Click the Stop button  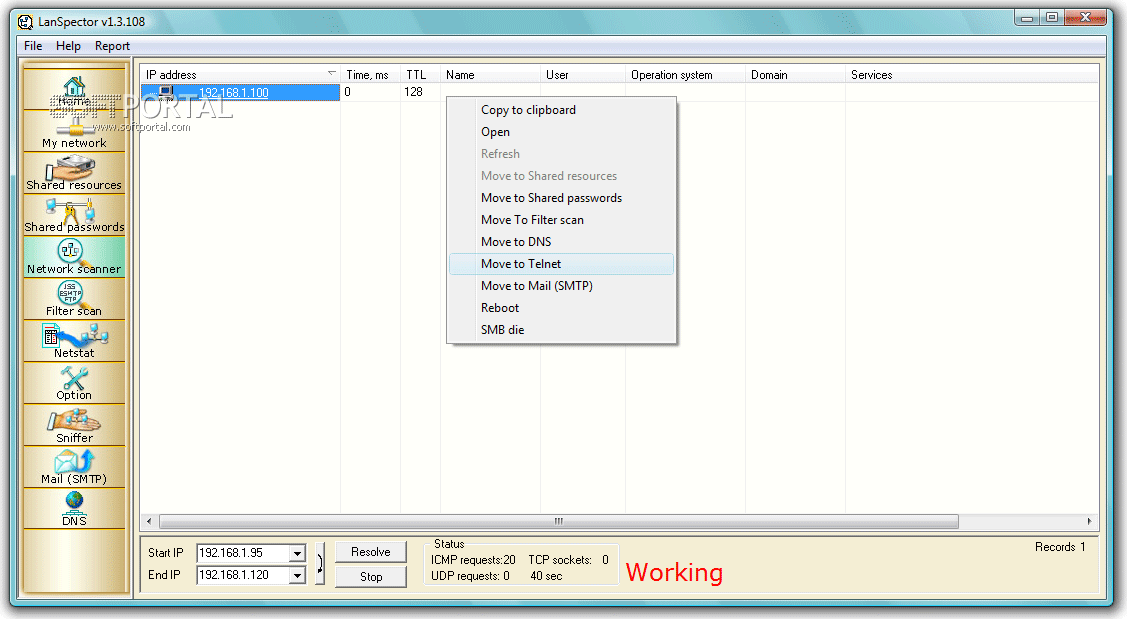(x=371, y=577)
